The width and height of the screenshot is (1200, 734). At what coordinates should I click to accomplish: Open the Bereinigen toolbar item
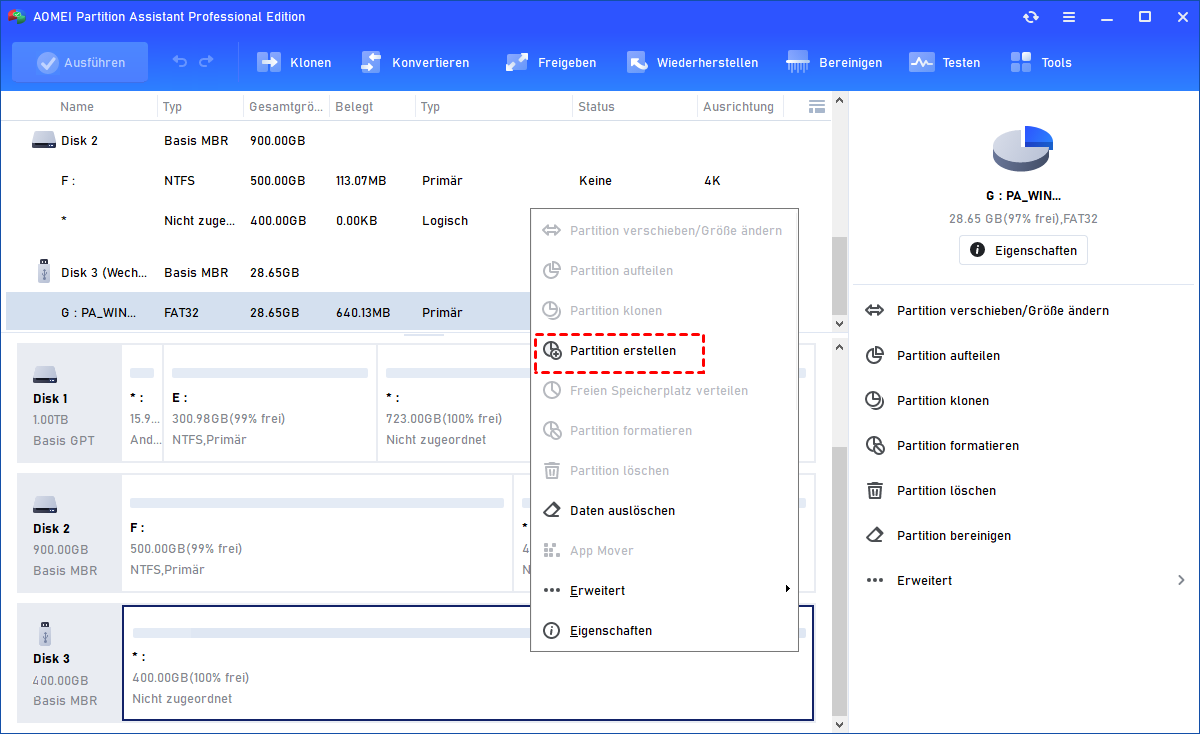pos(834,62)
